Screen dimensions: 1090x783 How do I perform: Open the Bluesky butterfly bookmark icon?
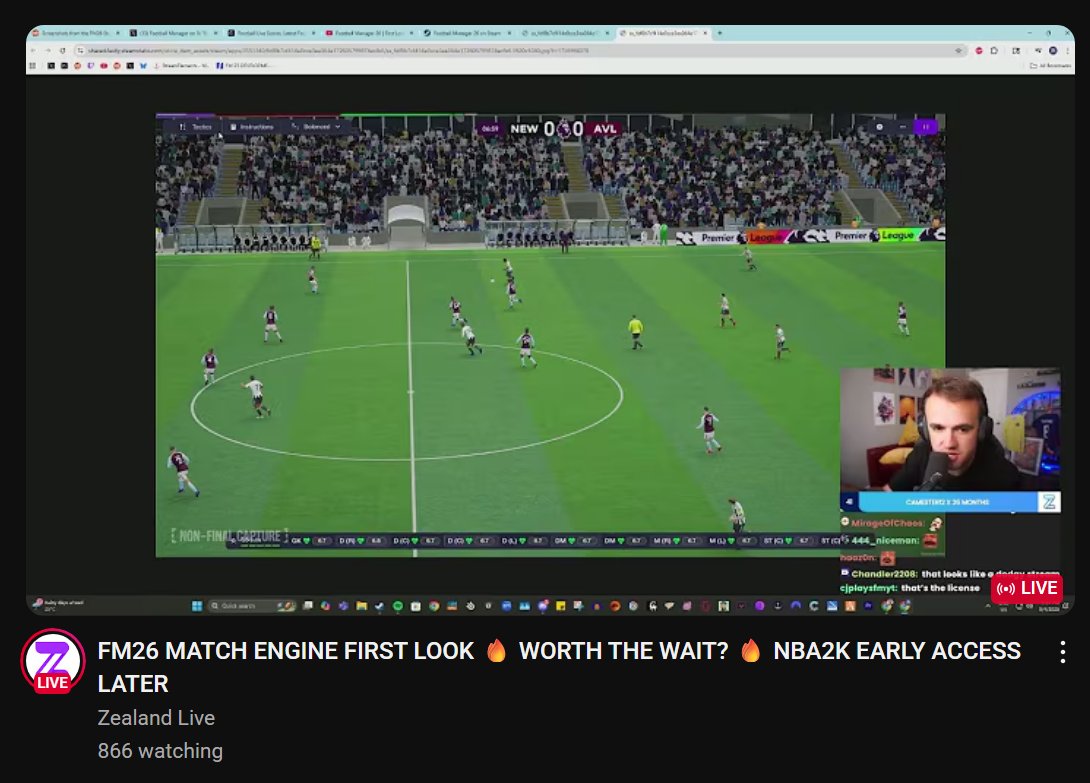[x=143, y=65]
